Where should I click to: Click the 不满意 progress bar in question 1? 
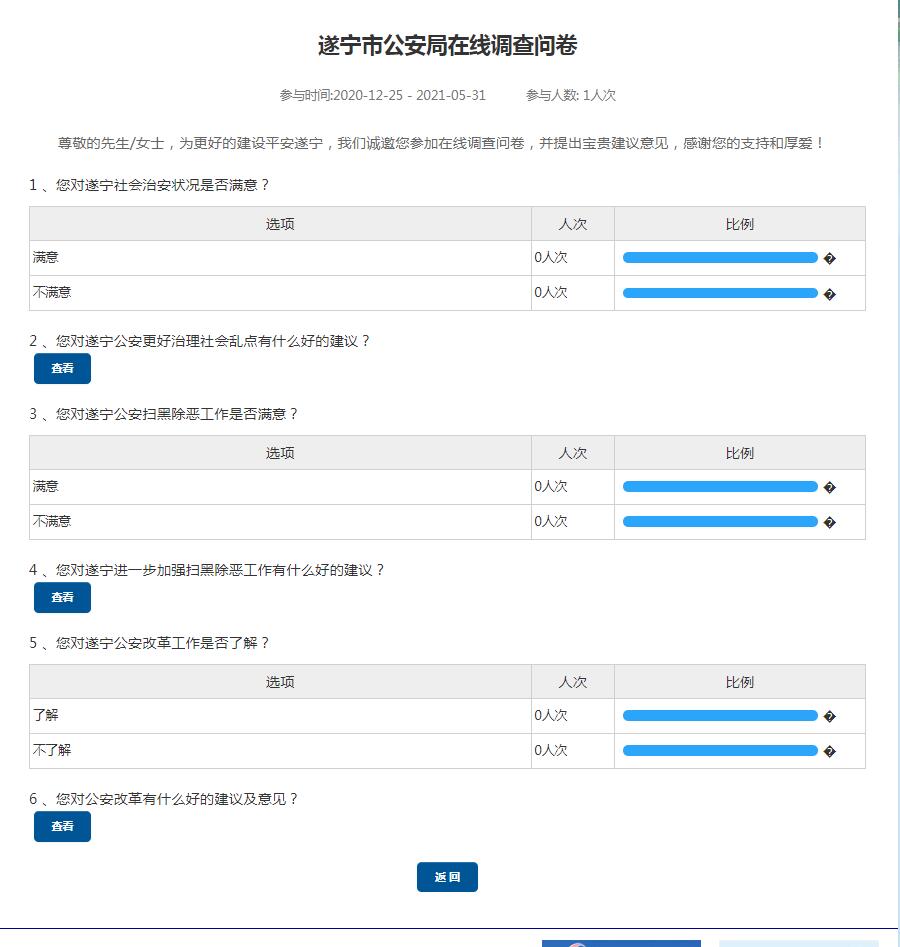click(720, 293)
